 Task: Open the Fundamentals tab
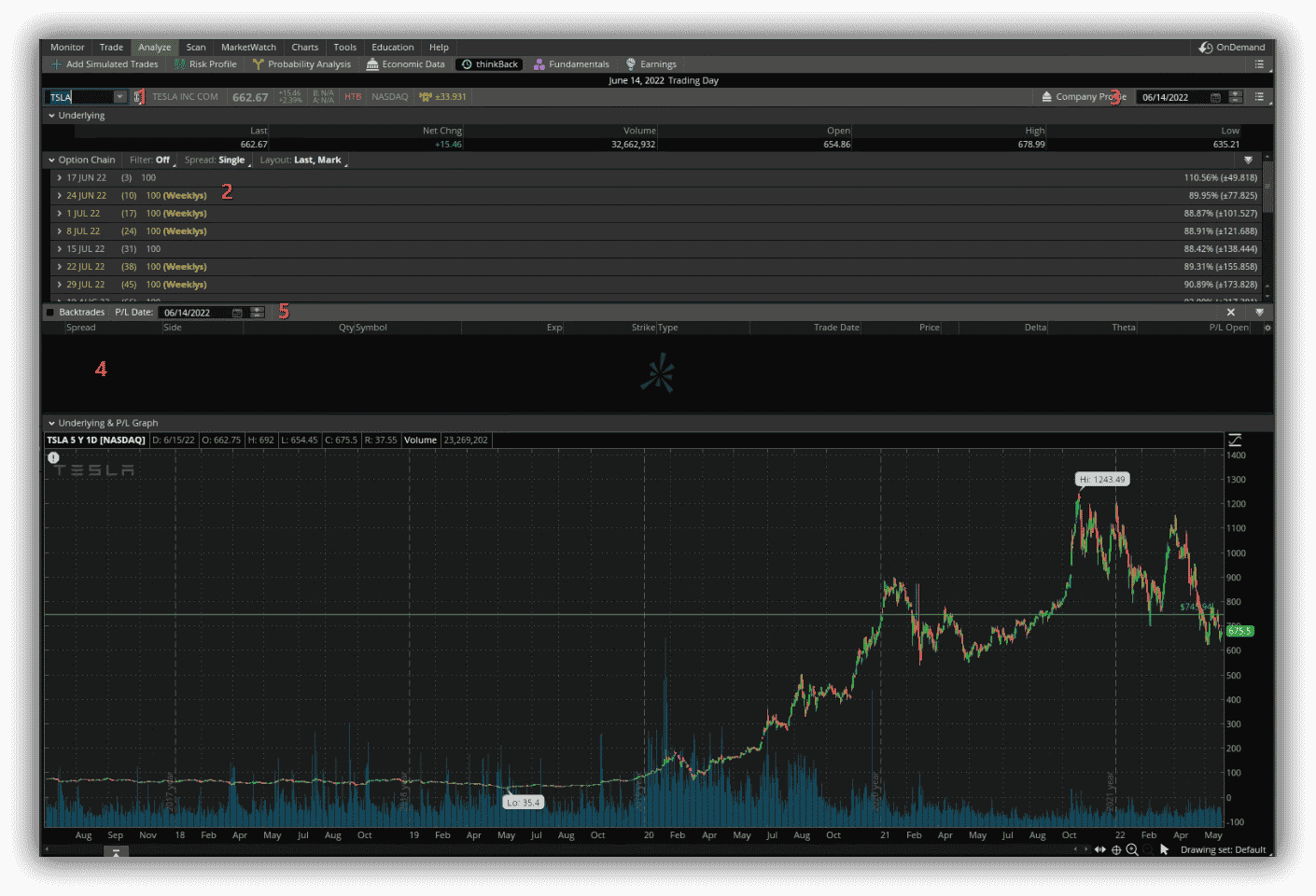pos(571,64)
